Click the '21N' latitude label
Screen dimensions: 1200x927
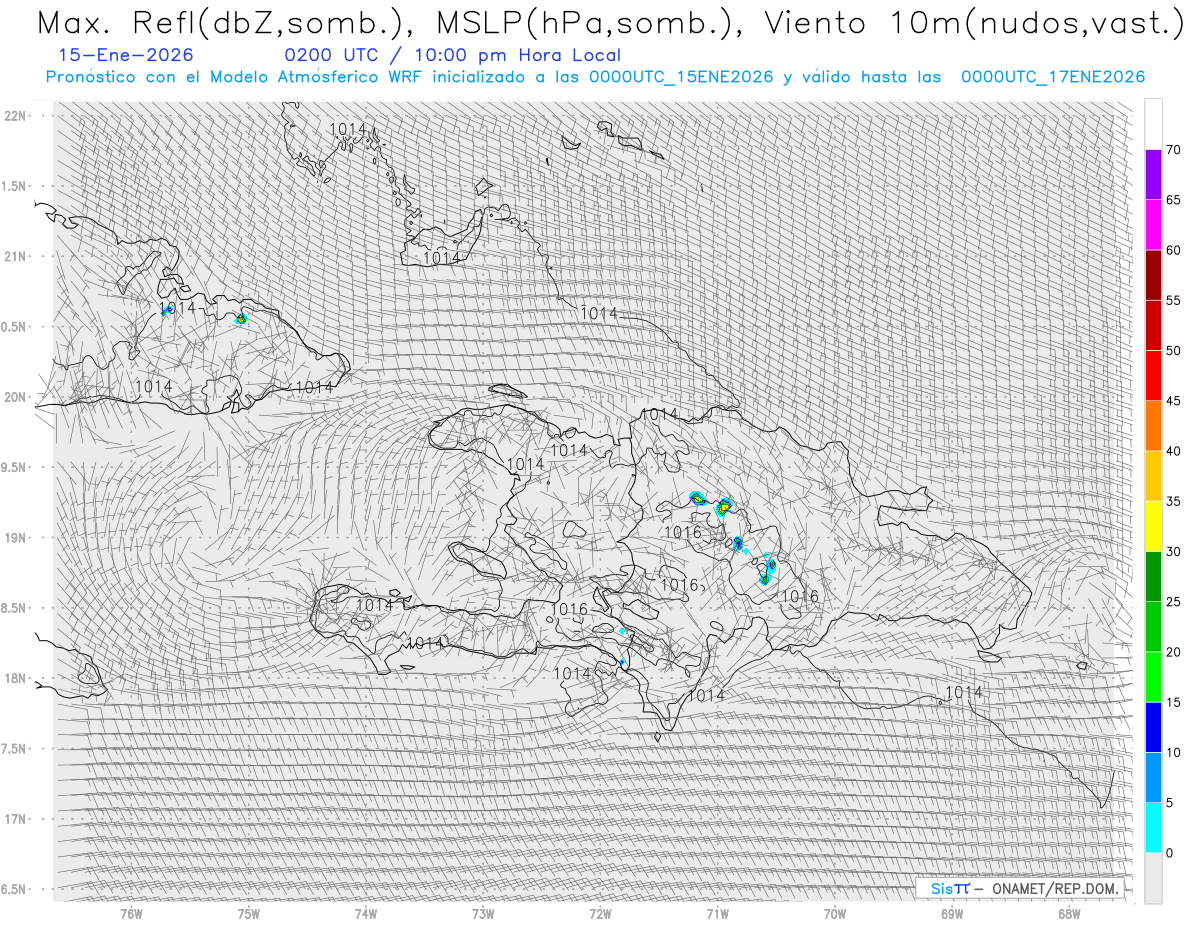(x=17, y=256)
